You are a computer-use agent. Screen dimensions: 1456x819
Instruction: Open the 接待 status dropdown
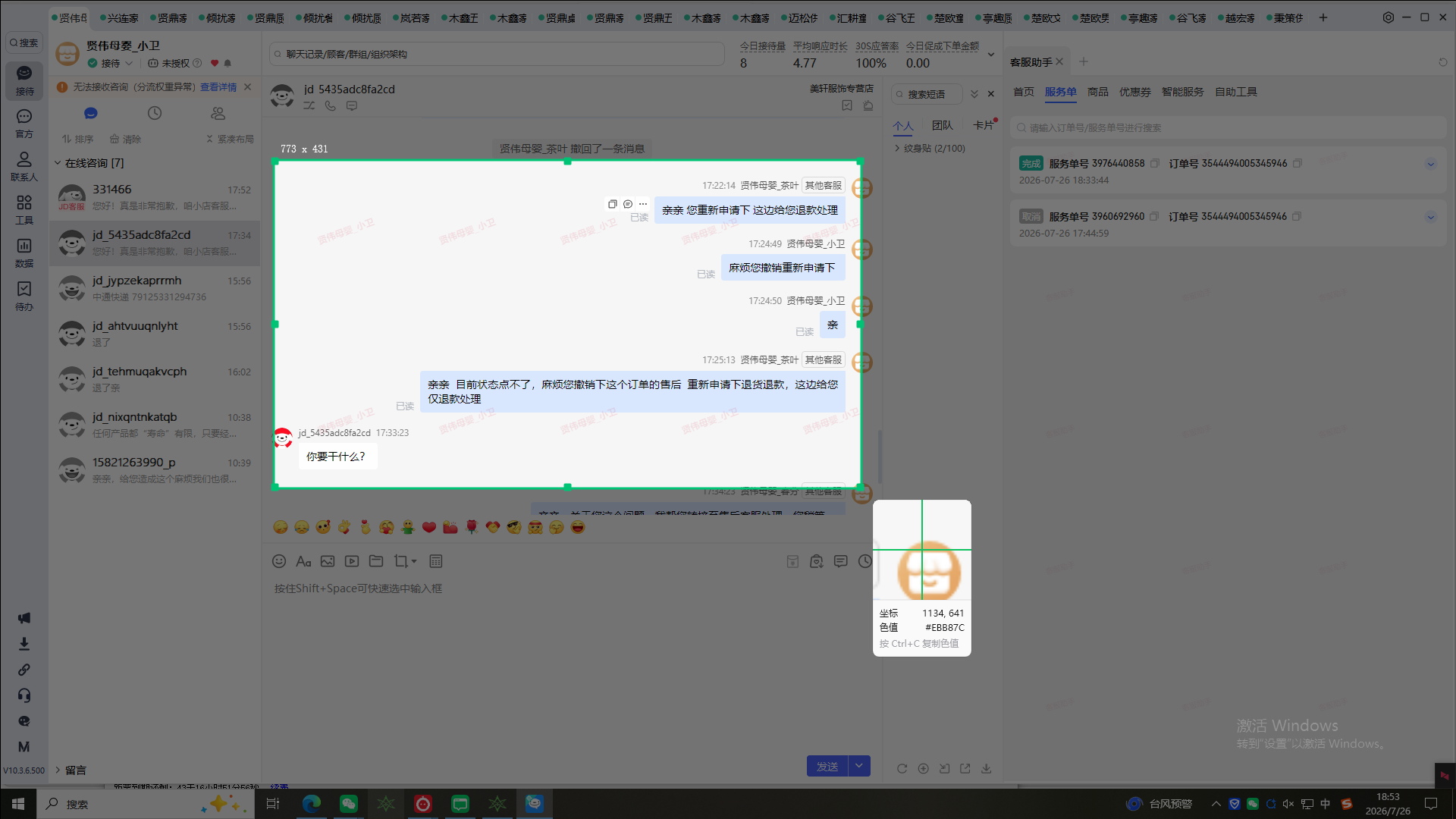tap(110, 63)
